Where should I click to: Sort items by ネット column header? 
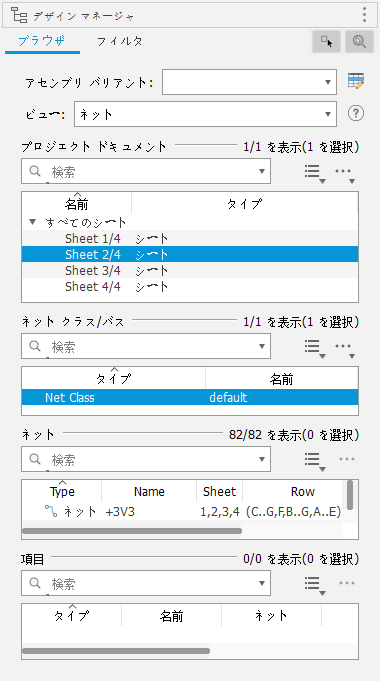[271, 615]
